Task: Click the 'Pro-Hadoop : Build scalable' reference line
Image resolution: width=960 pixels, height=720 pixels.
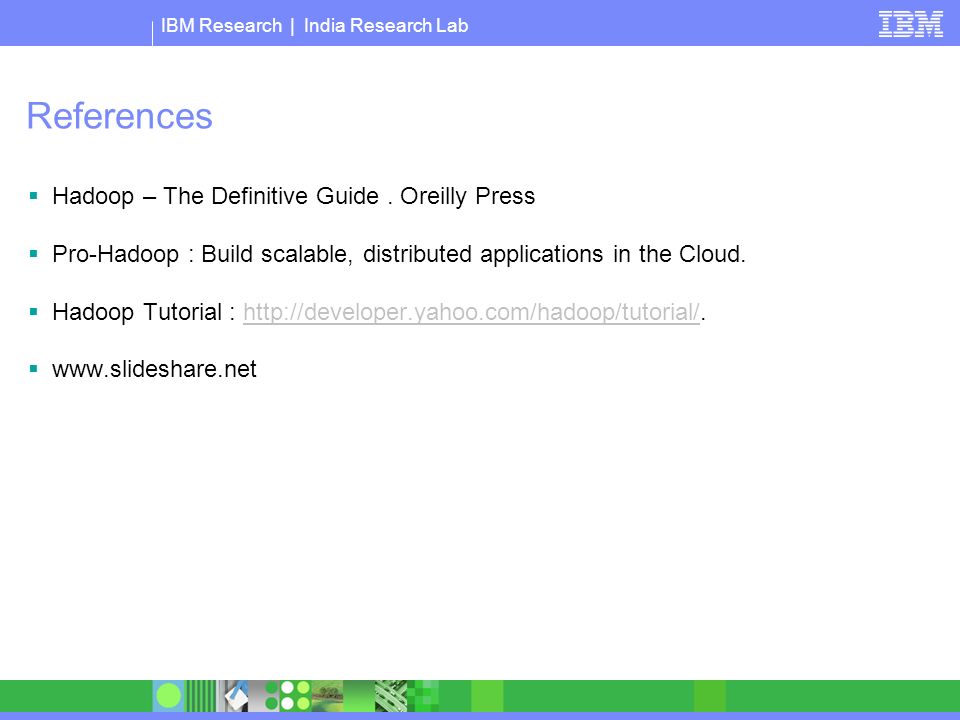Action: point(399,254)
